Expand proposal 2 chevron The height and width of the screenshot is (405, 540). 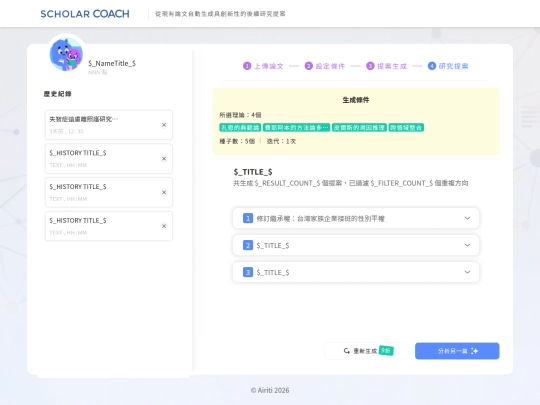click(467, 245)
